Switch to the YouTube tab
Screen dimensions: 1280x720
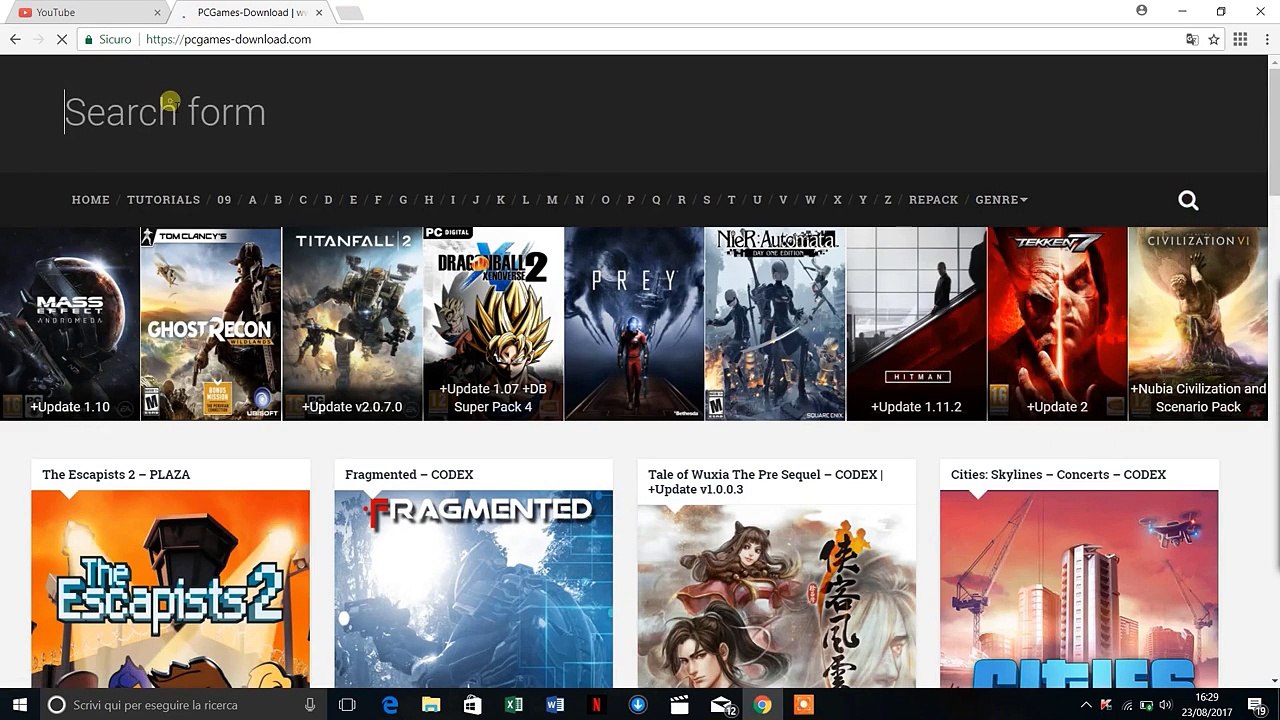[x=90, y=13]
